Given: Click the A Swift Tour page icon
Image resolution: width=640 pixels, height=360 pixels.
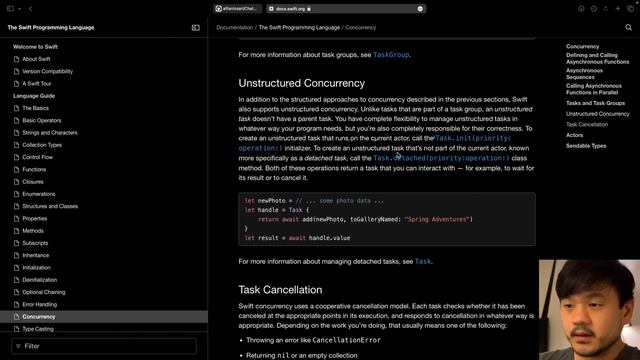Looking at the screenshot, I should (x=16, y=84).
